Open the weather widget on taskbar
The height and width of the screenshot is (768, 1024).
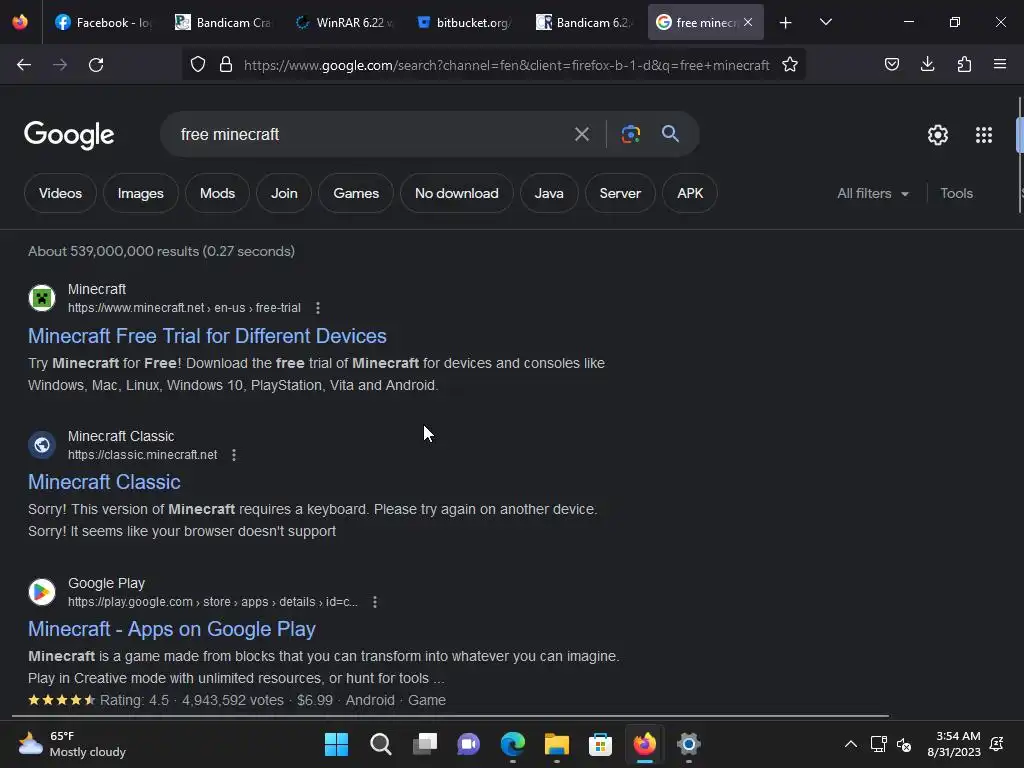(x=72, y=744)
